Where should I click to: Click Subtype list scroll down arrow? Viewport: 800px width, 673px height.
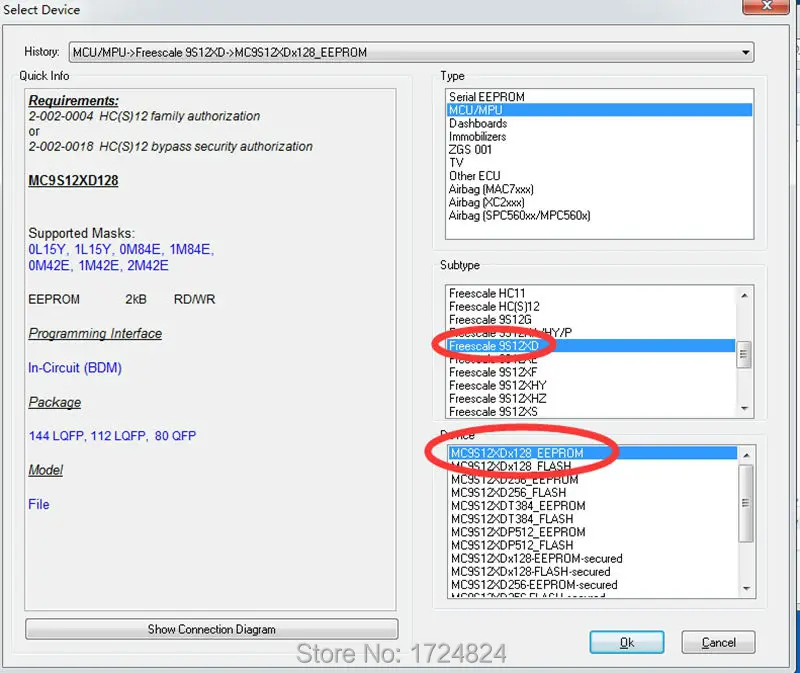[x=744, y=408]
